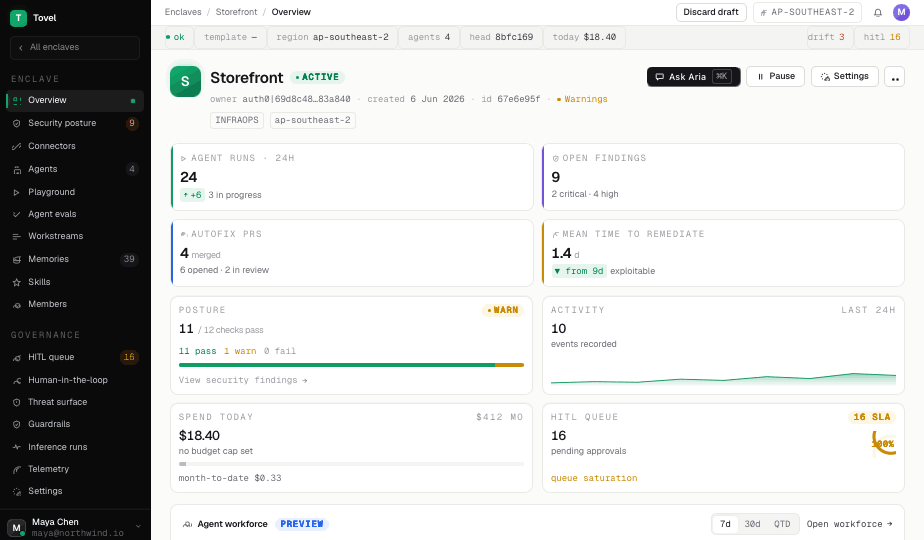Open Overview in the sidebar
The width and height of the screenshot is (924, 540).
[x=75, y=100]
